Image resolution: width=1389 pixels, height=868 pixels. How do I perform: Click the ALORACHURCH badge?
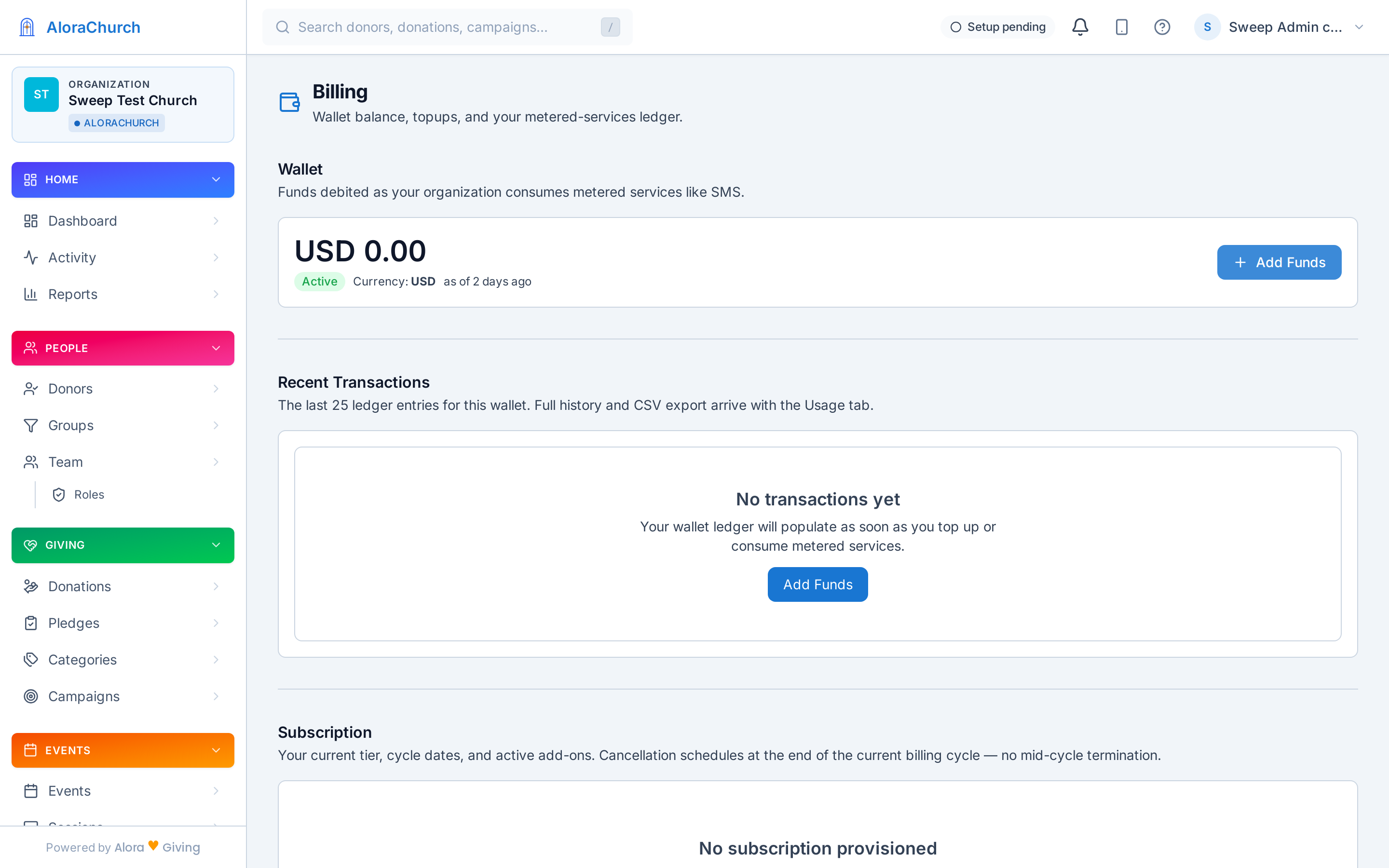pyautogui.click(x=117, y=123)
